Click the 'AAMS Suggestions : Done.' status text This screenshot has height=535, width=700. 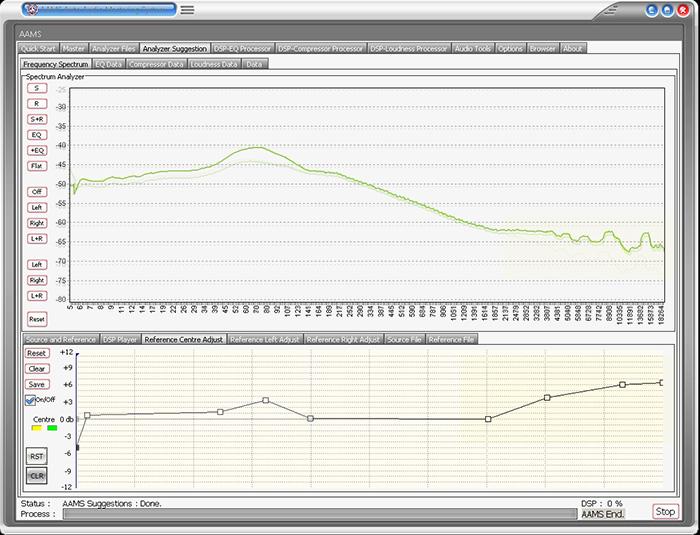(112, 504)
